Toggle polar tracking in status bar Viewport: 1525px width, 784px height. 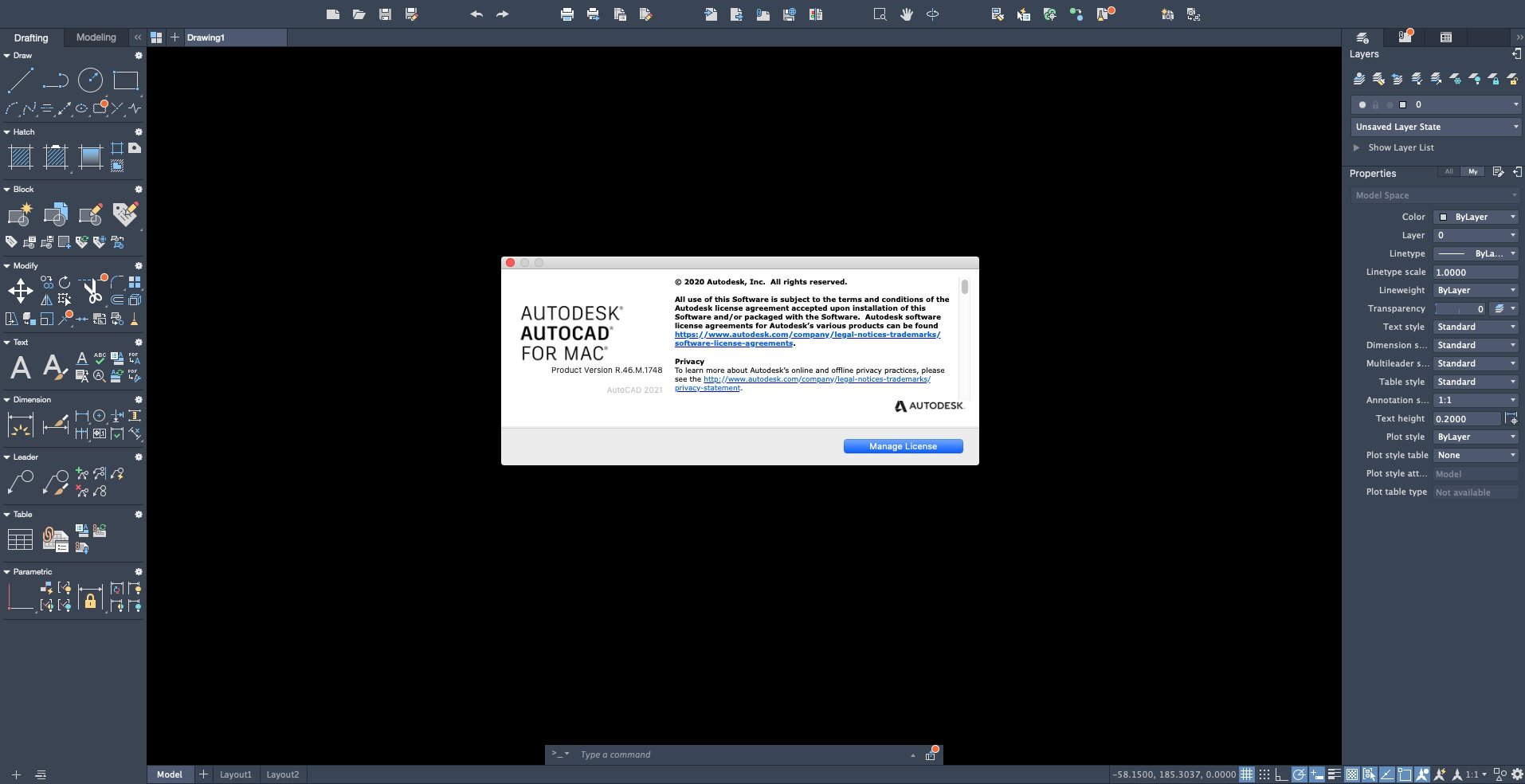click(1299, 774)
